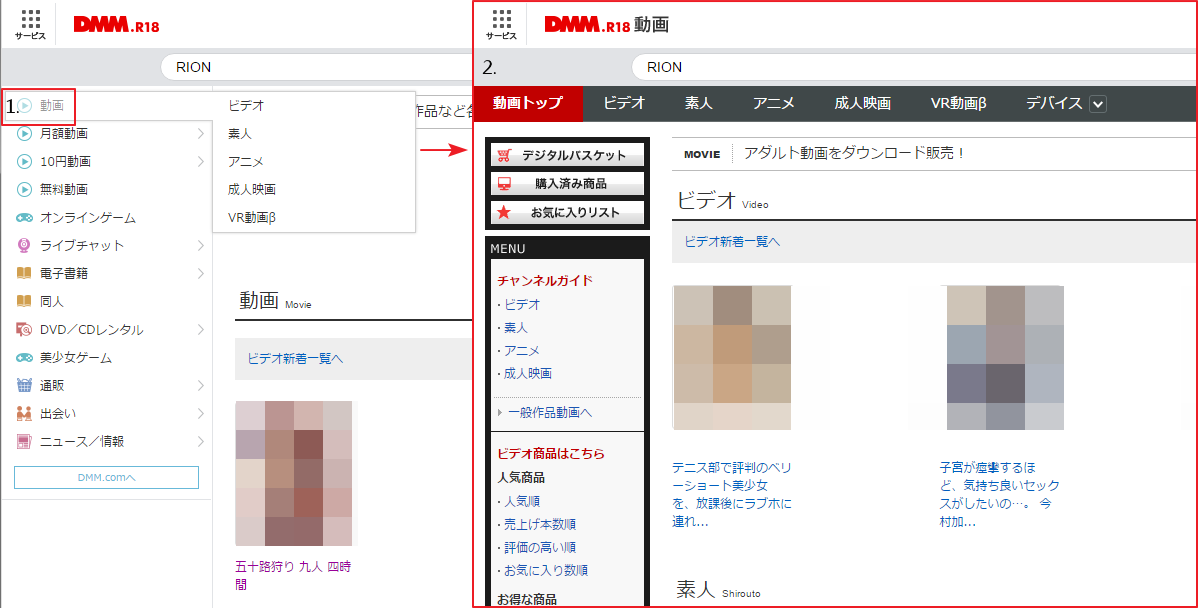Expand the 電子書籍 submenu chevron
1198x608 pixels.
coord(200,273)
